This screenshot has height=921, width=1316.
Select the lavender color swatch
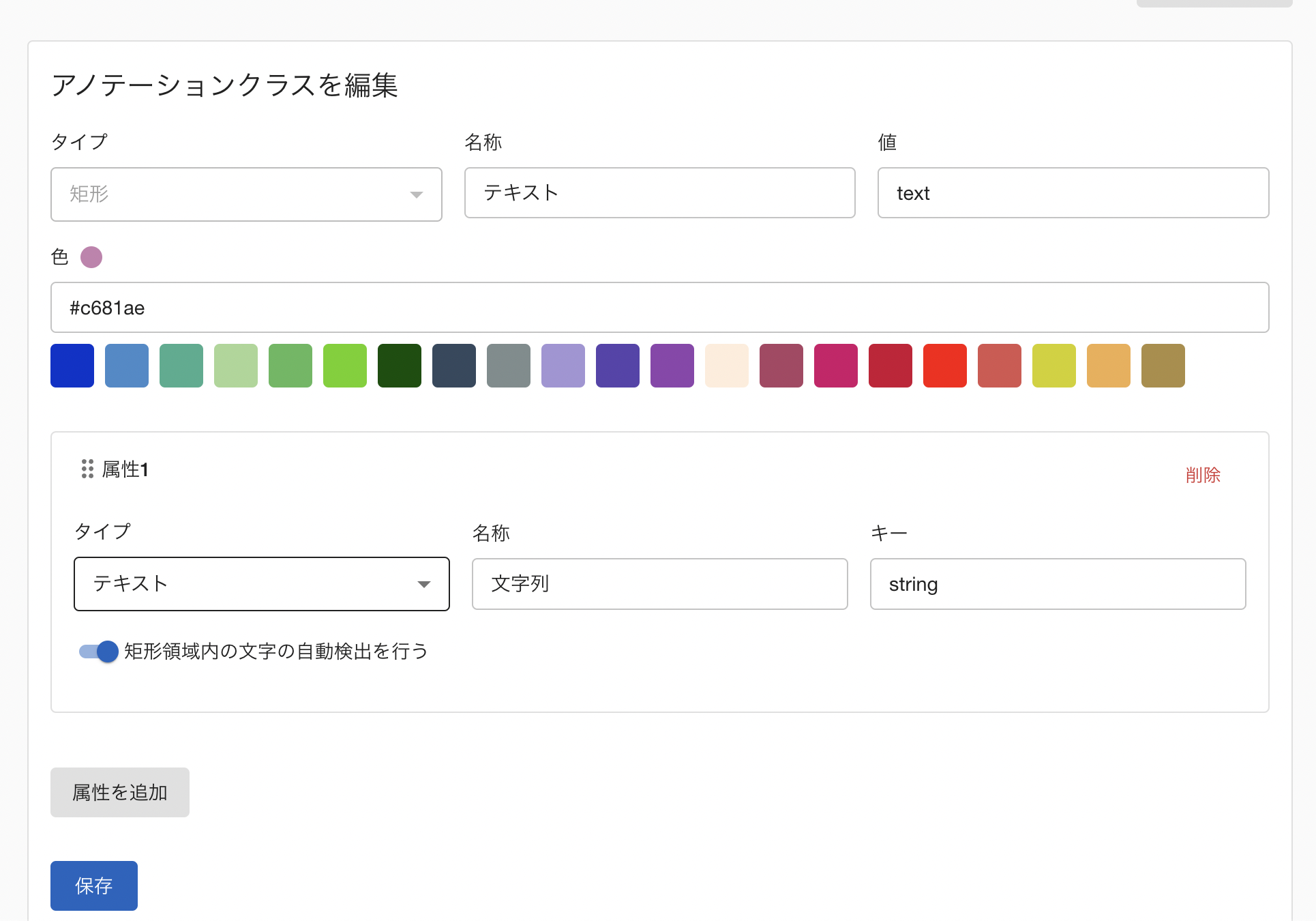click(x=563, y=366)
